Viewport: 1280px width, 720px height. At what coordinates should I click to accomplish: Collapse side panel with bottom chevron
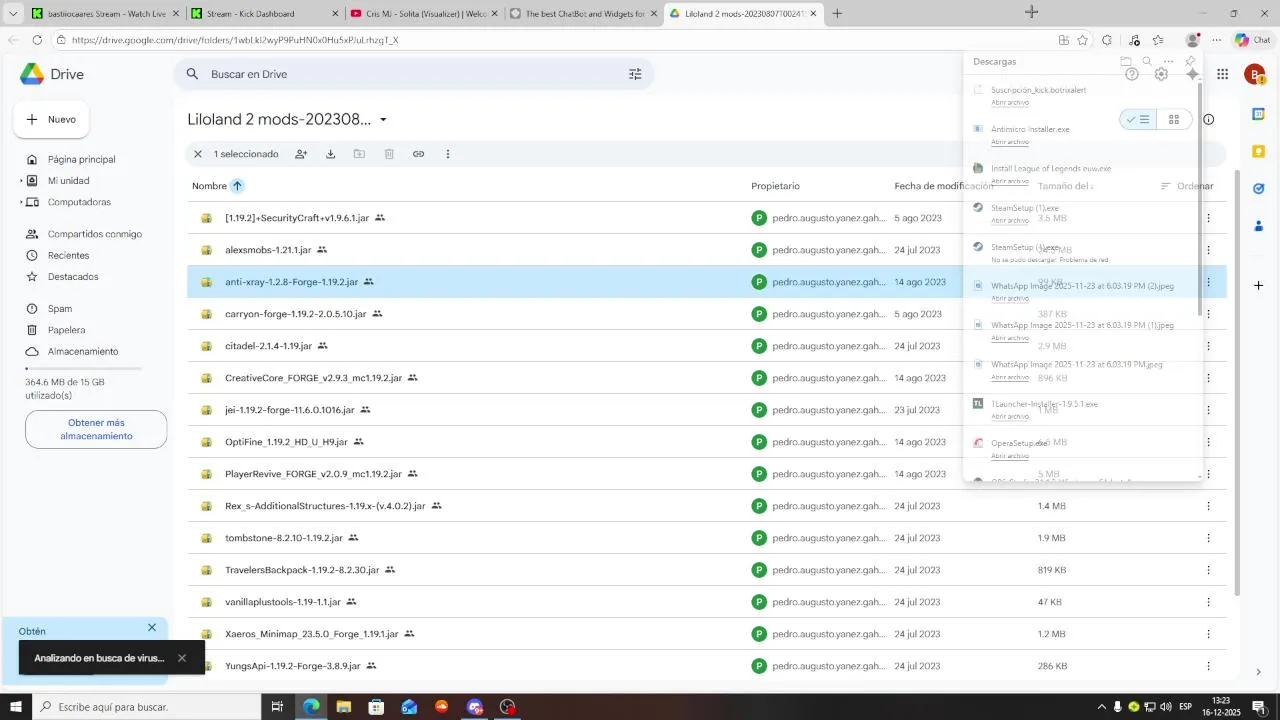click(1259, 672)
